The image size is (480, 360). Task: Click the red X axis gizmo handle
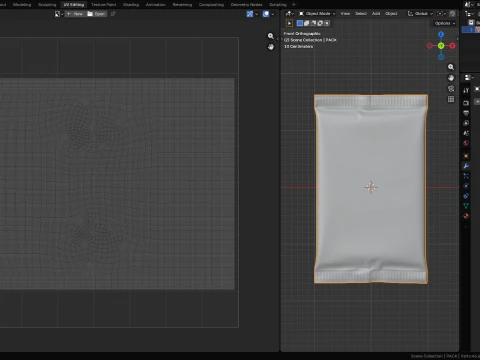[x=452, y=46]
